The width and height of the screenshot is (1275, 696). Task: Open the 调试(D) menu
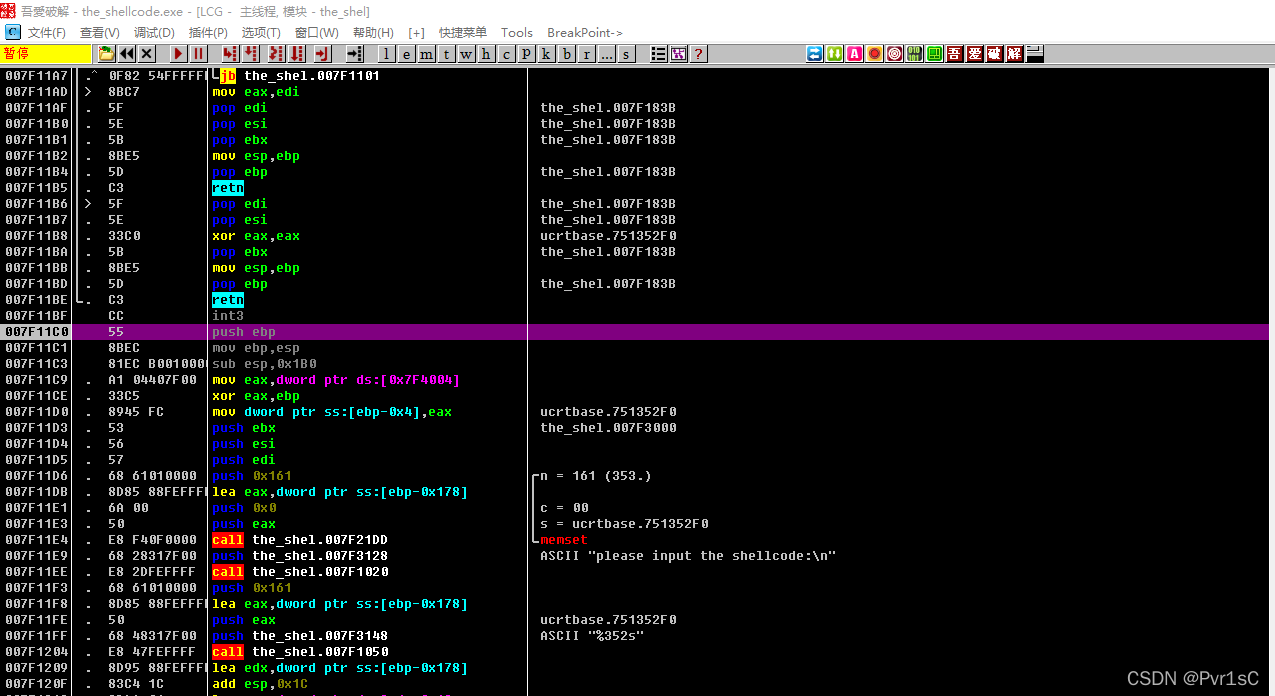coord(154,33)
